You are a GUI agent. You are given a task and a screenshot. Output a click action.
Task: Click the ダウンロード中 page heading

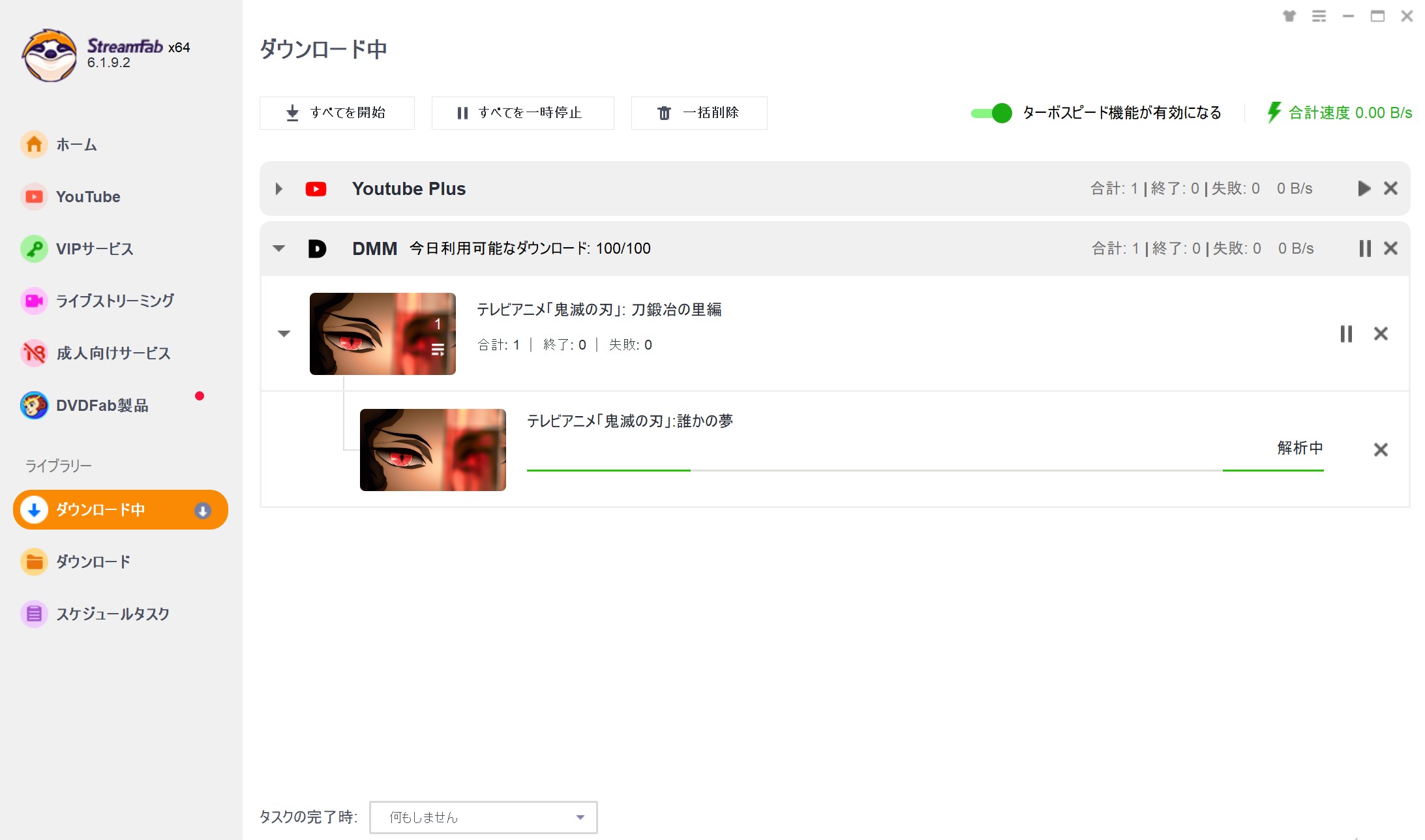pos(323,49)
